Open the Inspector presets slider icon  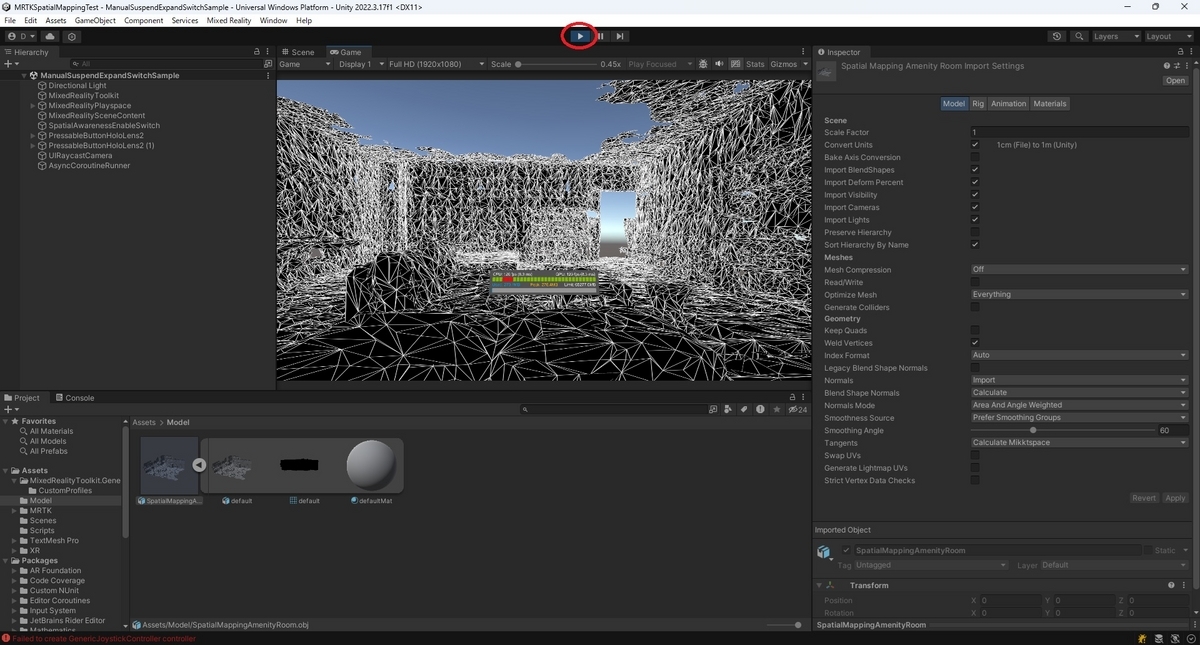coord(1176,66)
